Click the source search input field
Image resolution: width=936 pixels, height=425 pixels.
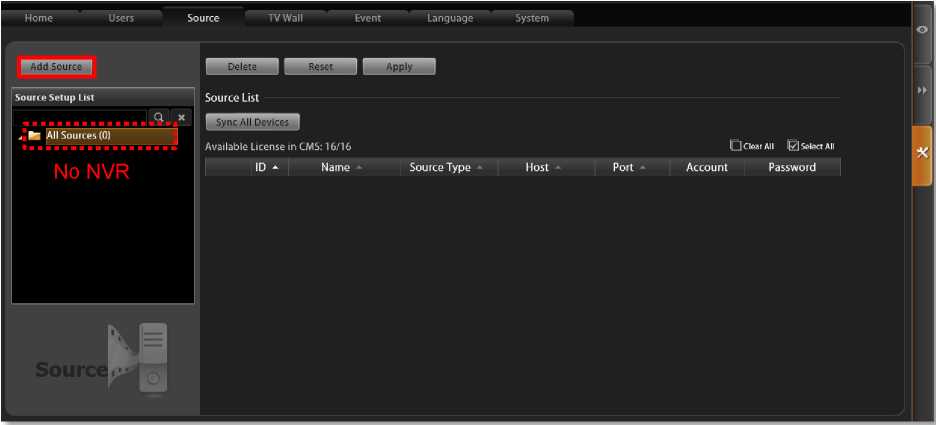coord(80,117)
